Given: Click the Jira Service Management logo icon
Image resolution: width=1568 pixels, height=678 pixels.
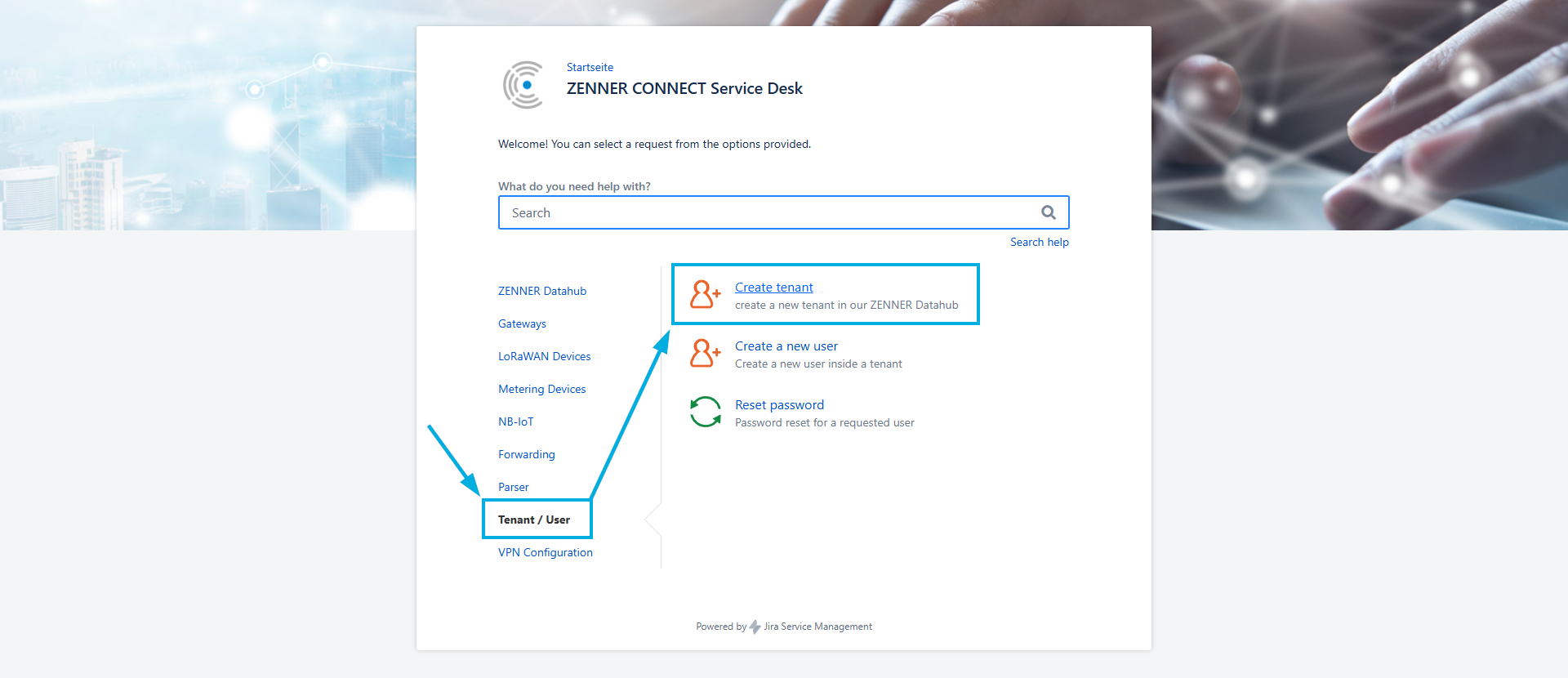Looking at the screenshot, I should pyautogui.click(x=755, y=627).
